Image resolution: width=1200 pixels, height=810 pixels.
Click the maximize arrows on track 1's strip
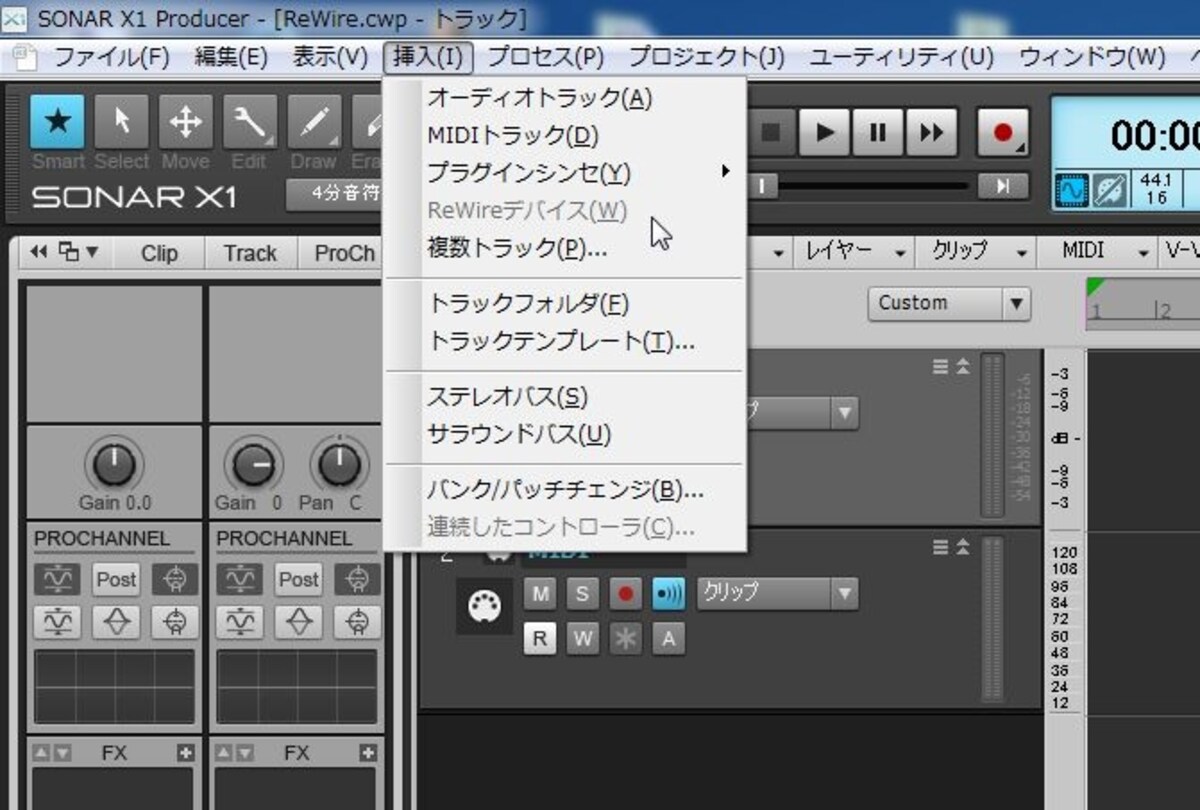[963, 367]
